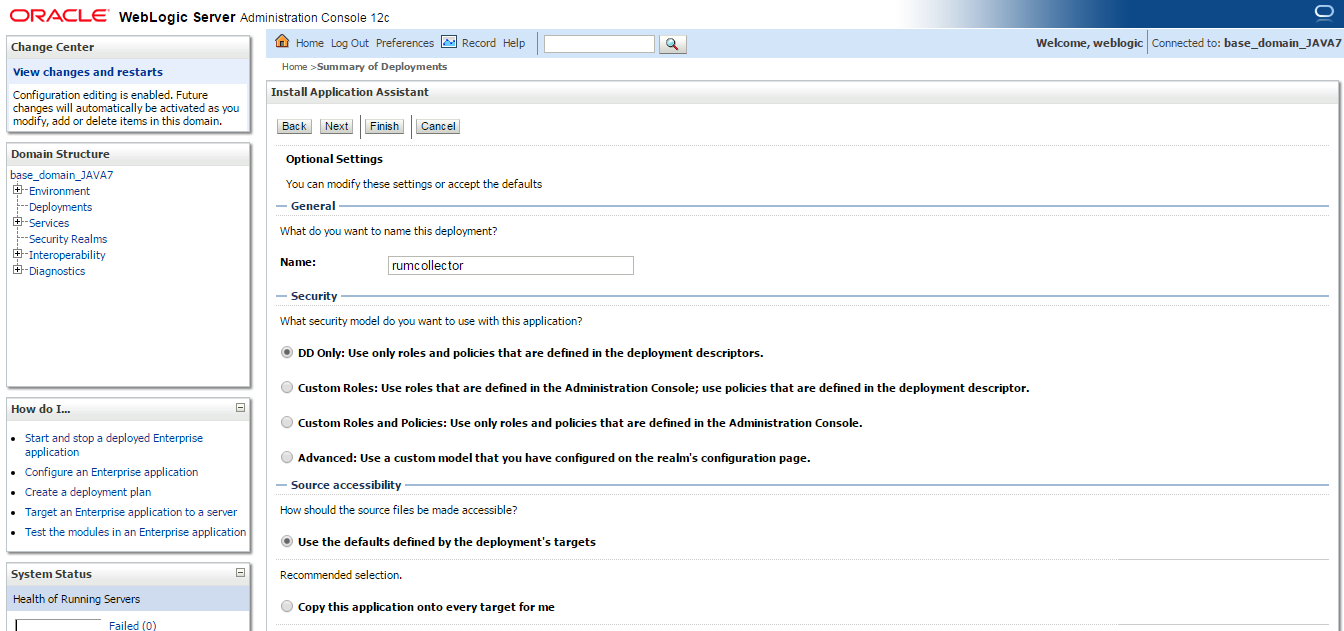Collapse the How do I panel
Viewport: 1344px width, 631px height.
240,408
